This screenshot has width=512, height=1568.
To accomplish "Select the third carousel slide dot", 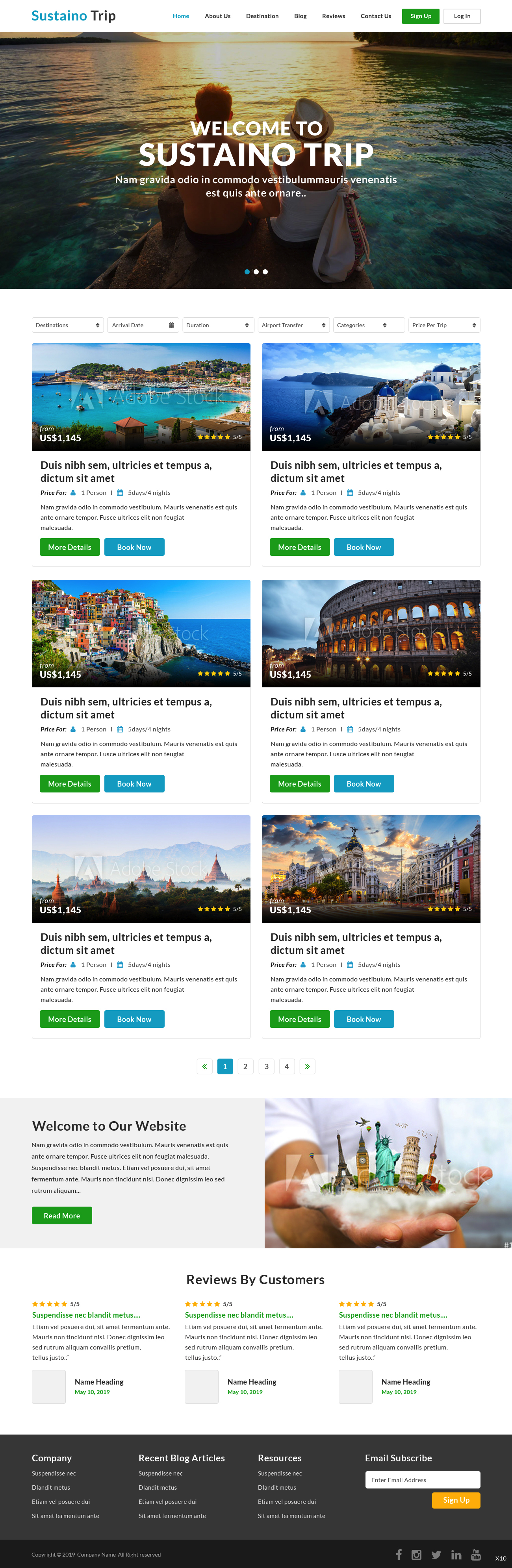I will click(x=265, y=272).
